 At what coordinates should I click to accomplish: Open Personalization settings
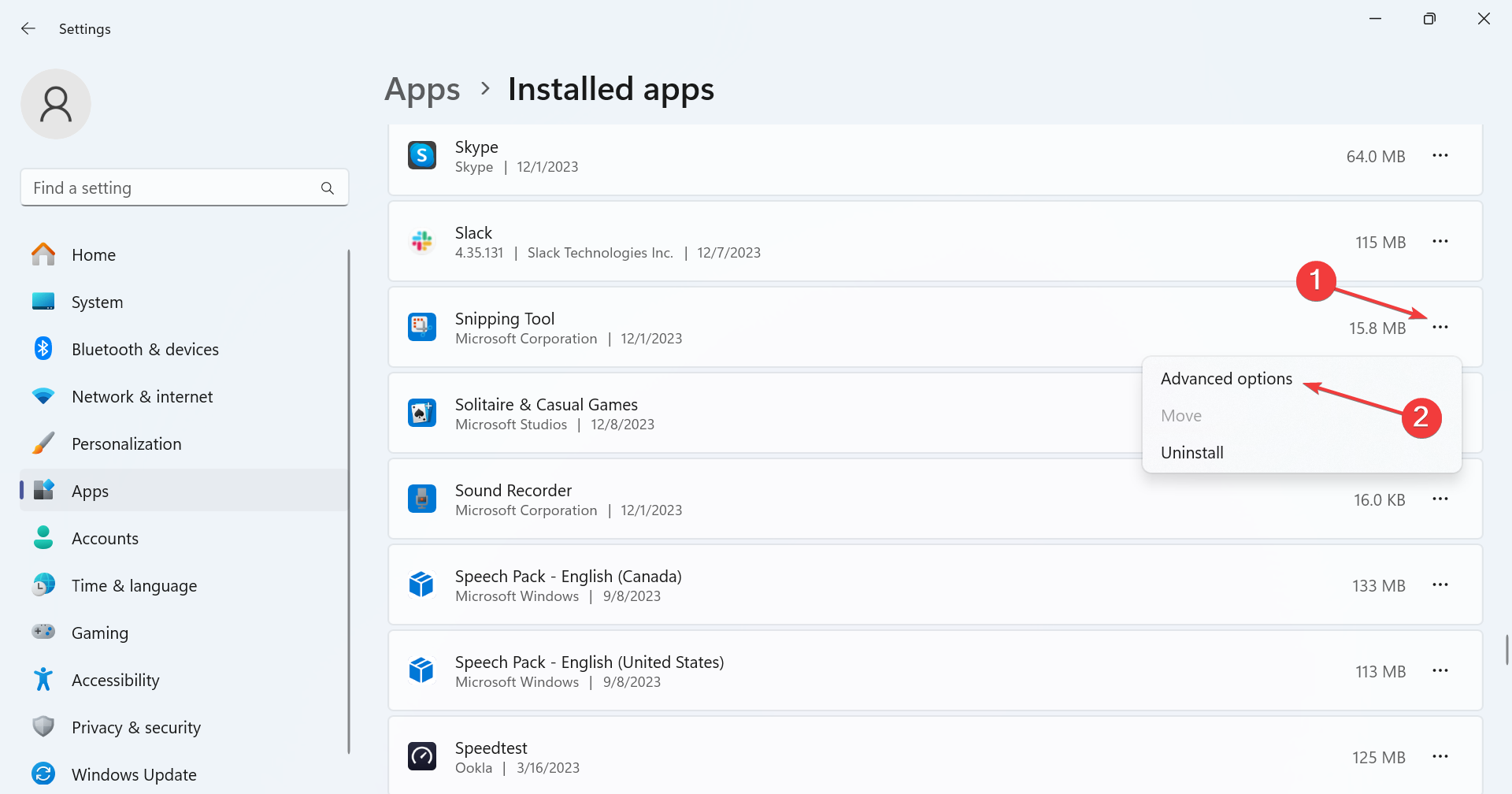pyautogui.click(x=183, y=443)
